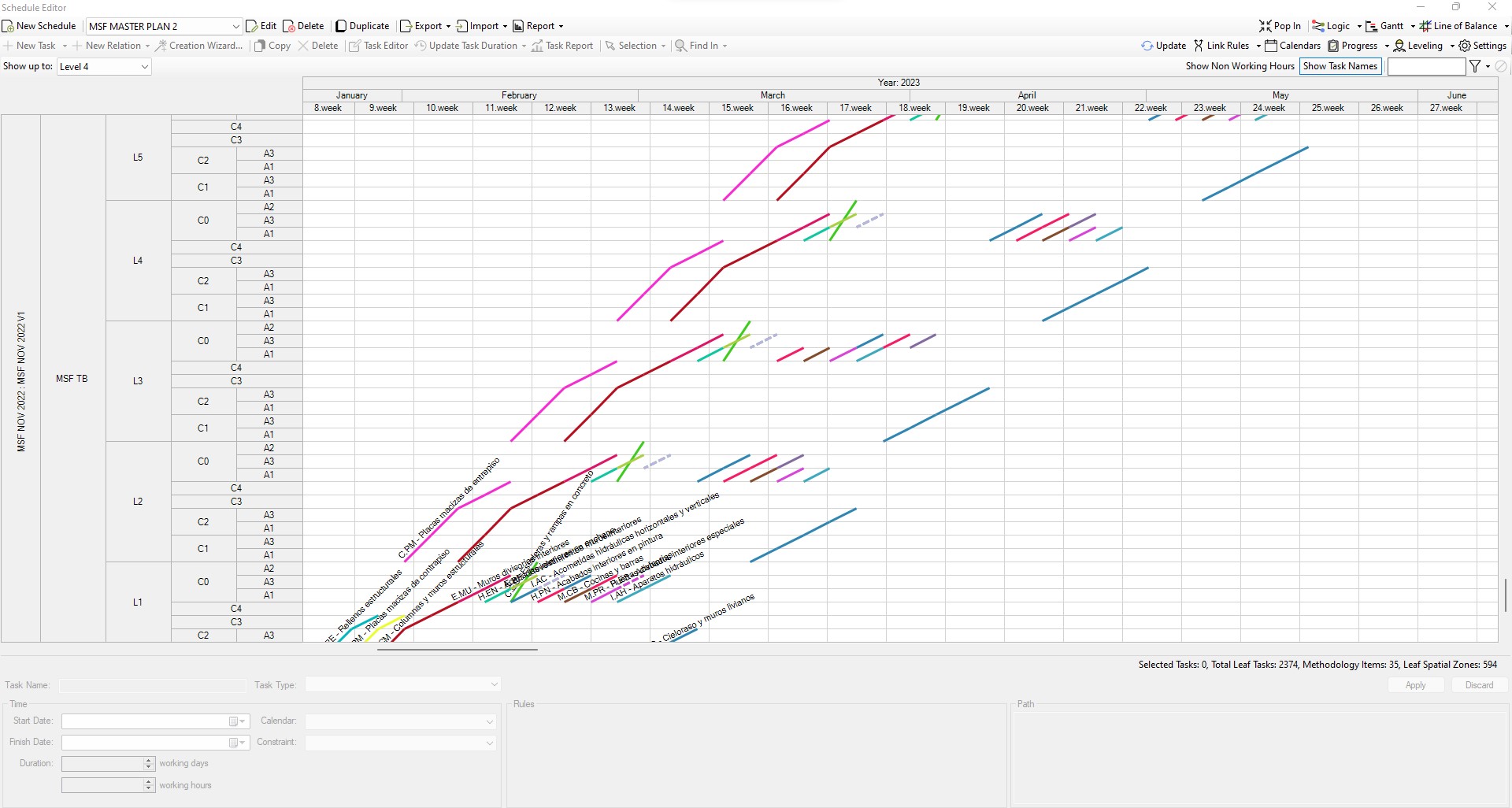Click the 22.week timeline header

tap(1151, 108)
